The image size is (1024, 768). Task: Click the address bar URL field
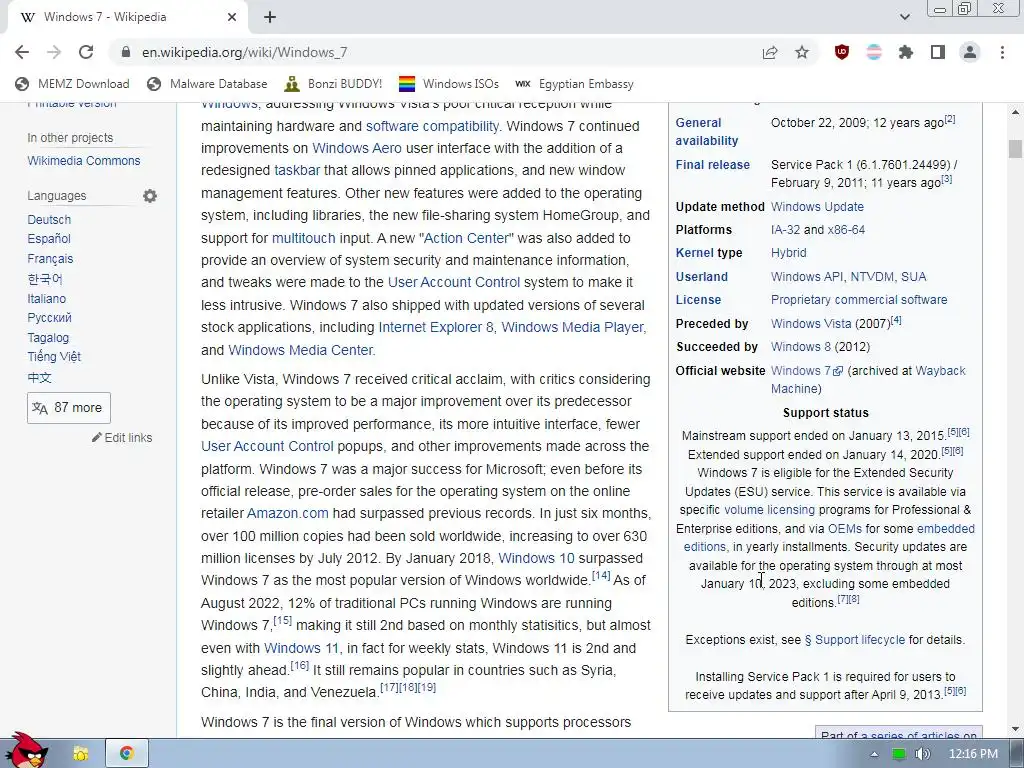point(431,52)
